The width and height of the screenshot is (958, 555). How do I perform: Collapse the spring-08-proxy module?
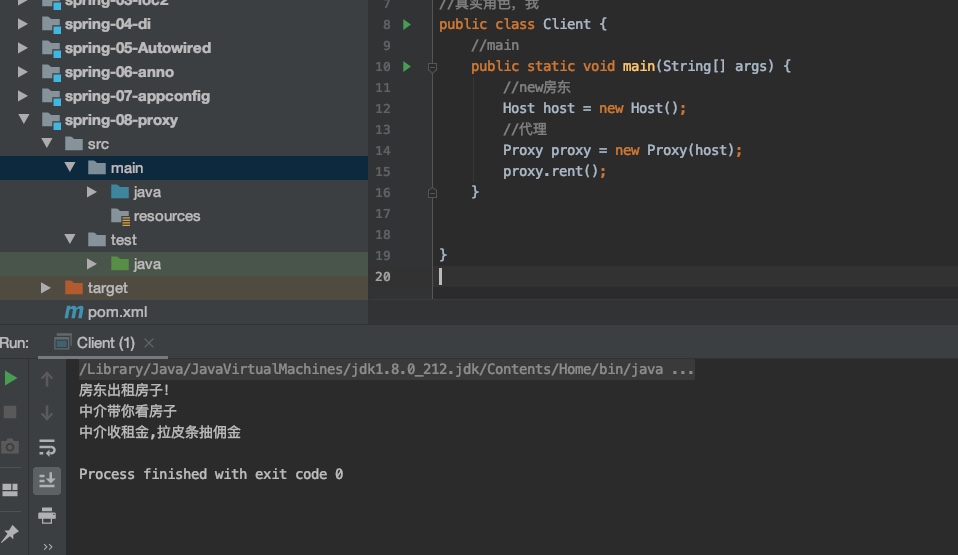pos(23,120)
